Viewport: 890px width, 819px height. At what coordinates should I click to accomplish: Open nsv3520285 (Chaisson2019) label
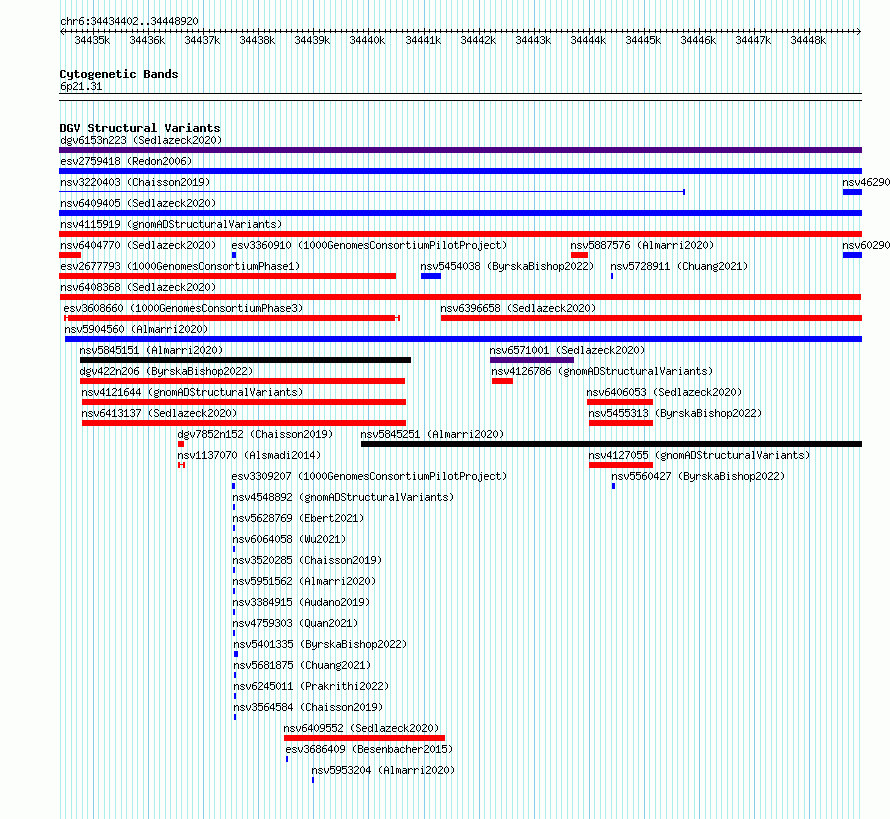pyautogui.click(x=307, y=560)
